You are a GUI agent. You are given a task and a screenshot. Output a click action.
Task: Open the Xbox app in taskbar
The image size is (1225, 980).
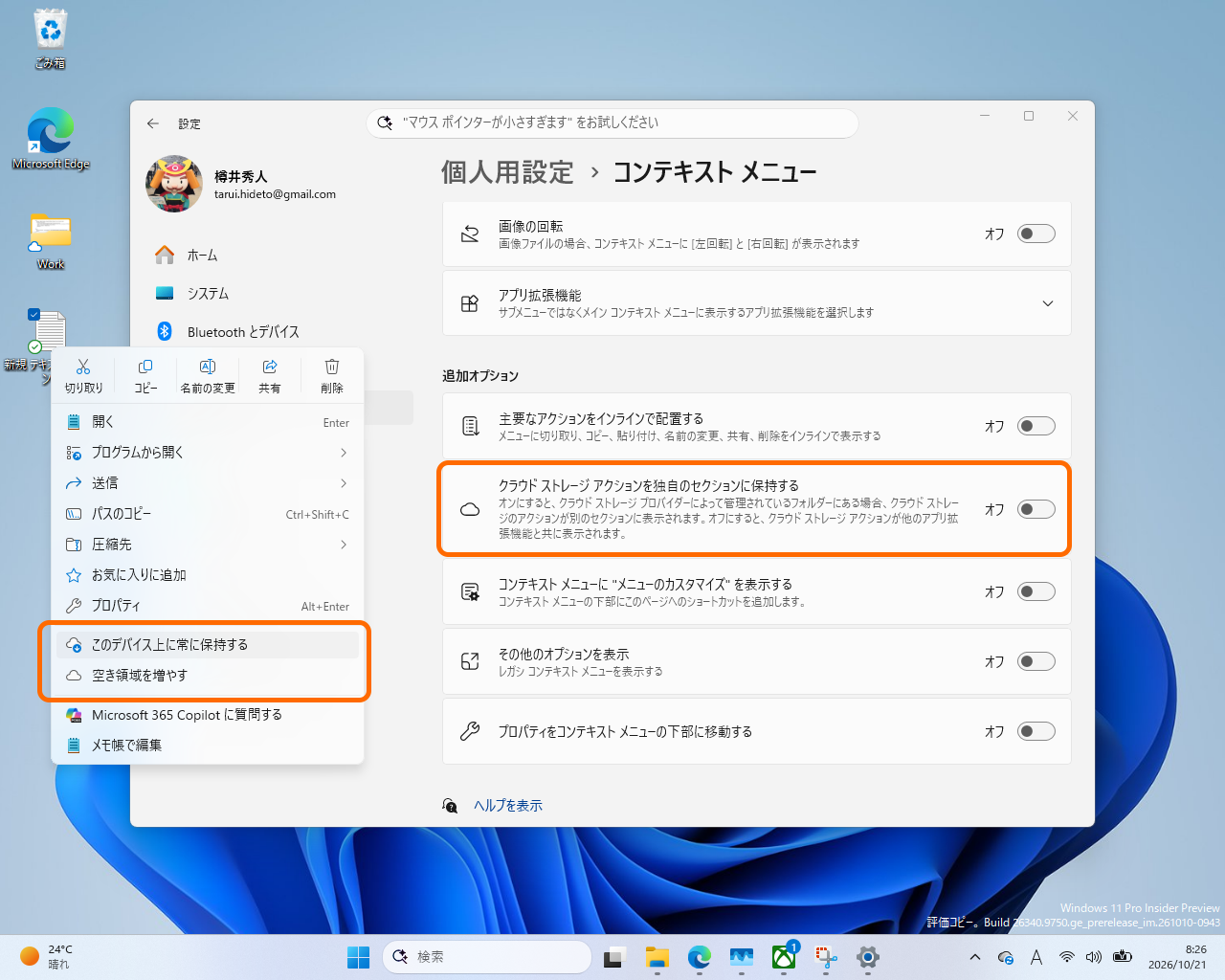(x=784, y=957)
